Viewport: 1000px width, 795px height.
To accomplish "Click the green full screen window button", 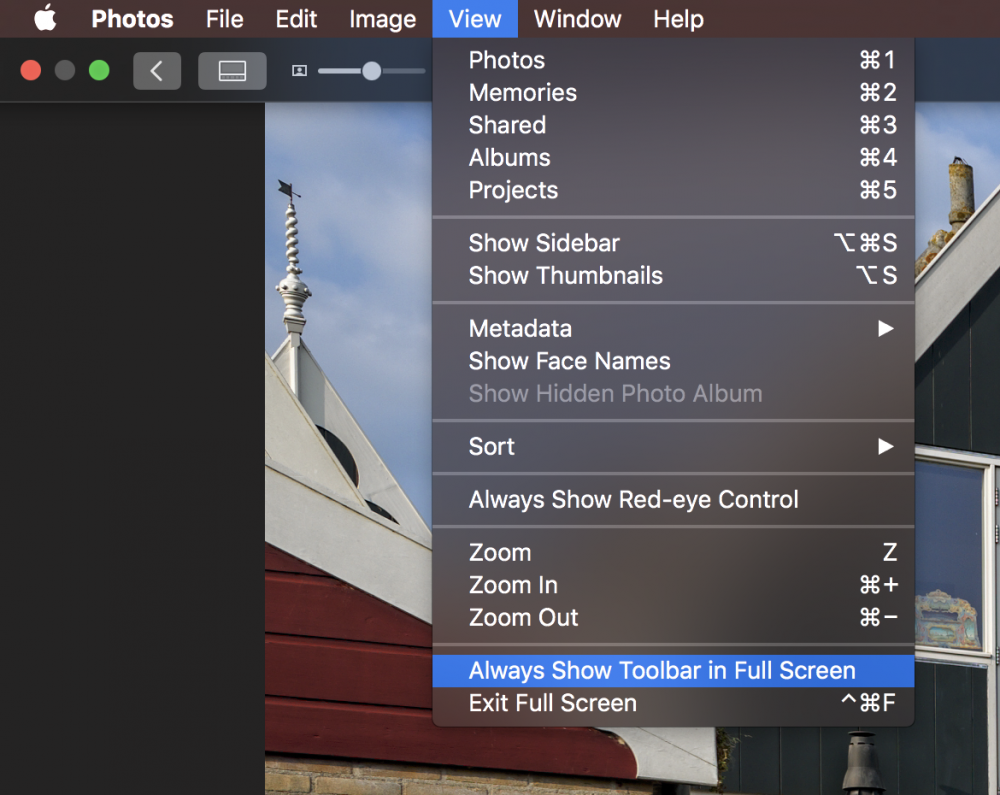I will coord(99,70).
